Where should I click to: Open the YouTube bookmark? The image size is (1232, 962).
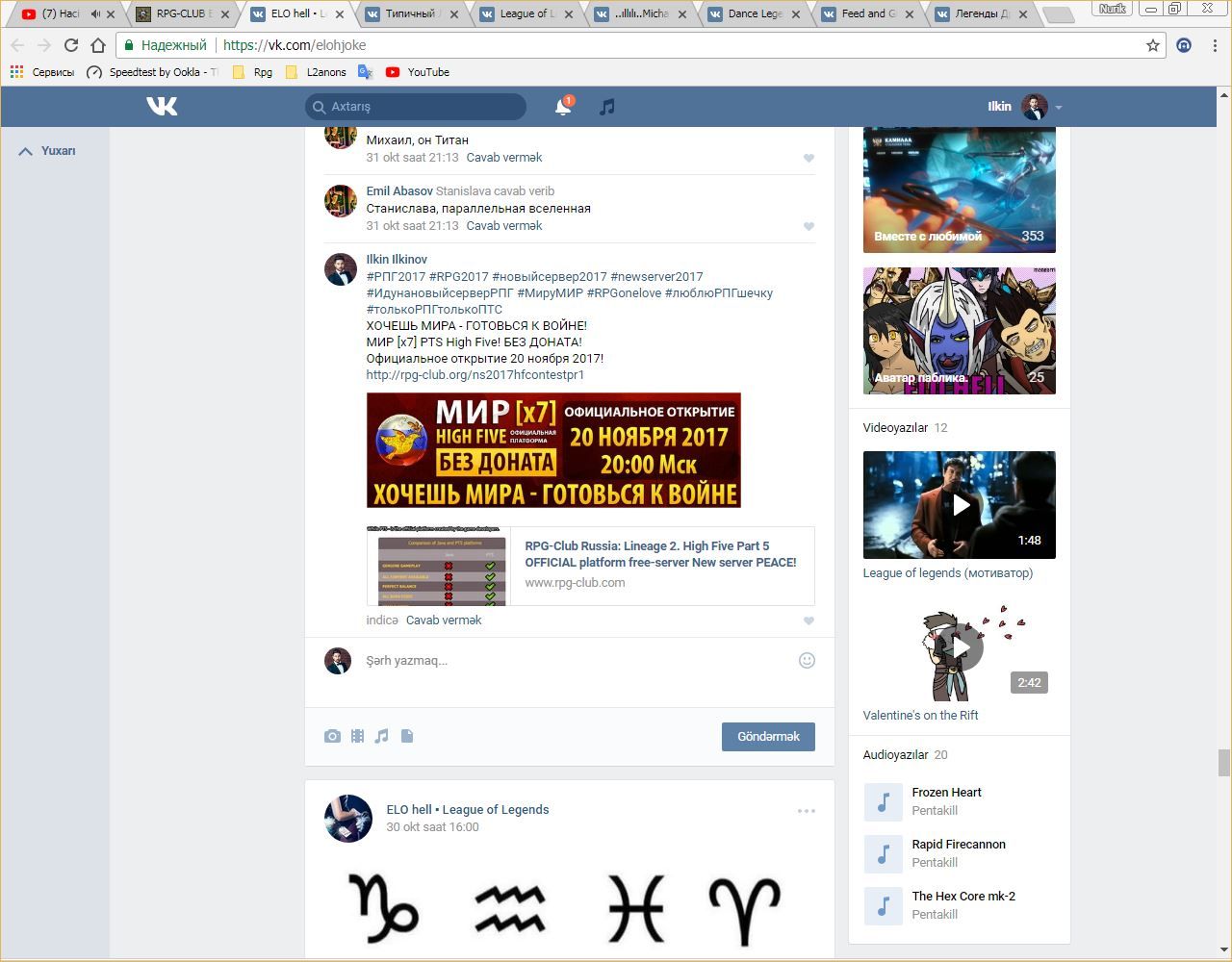click(418, 72)
